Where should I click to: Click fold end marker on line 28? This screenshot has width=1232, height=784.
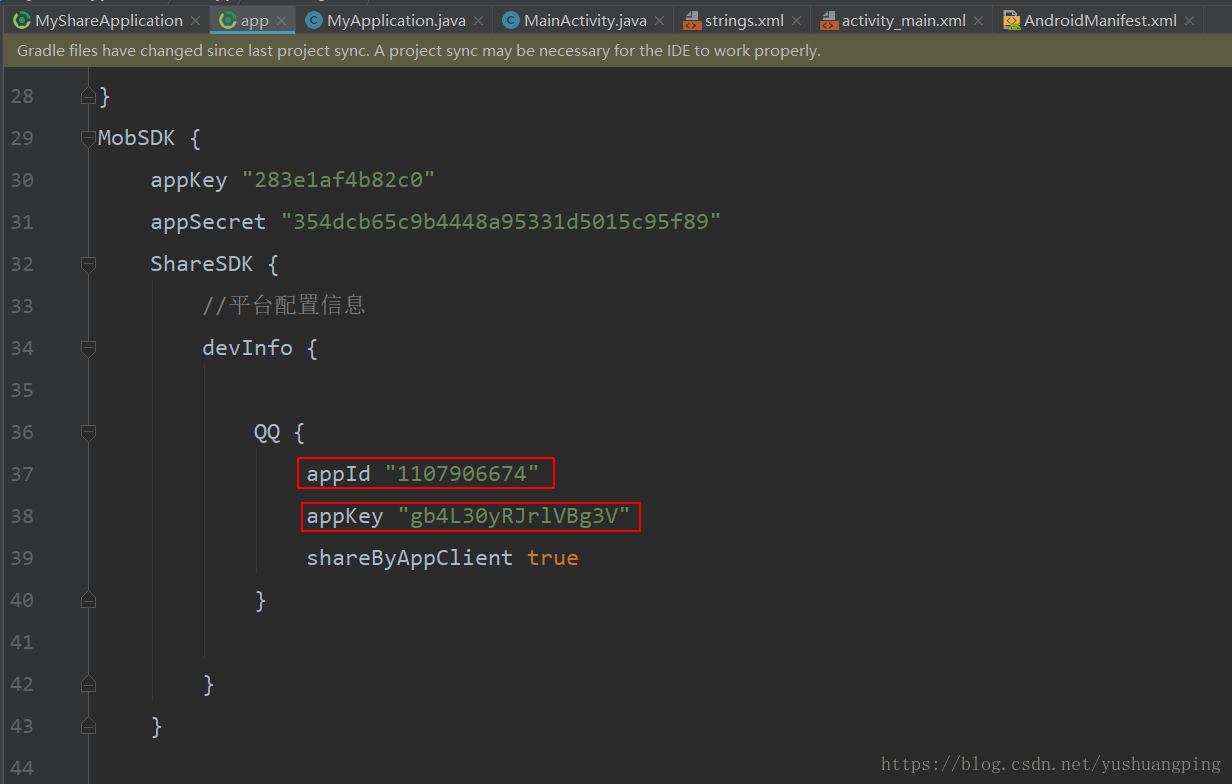(x=88, y=96)
